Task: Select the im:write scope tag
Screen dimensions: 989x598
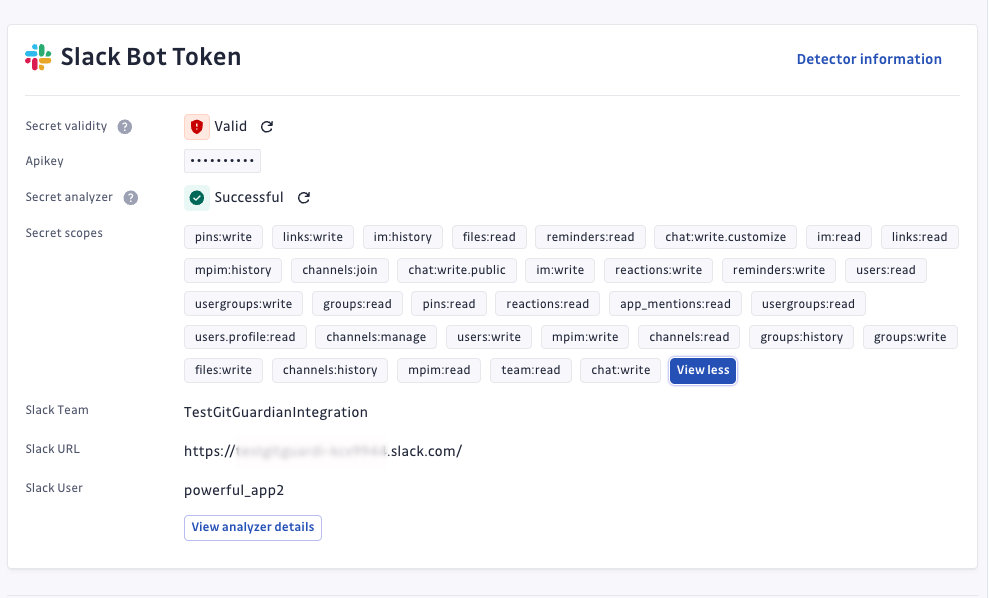Action: (x=560, y=270)
